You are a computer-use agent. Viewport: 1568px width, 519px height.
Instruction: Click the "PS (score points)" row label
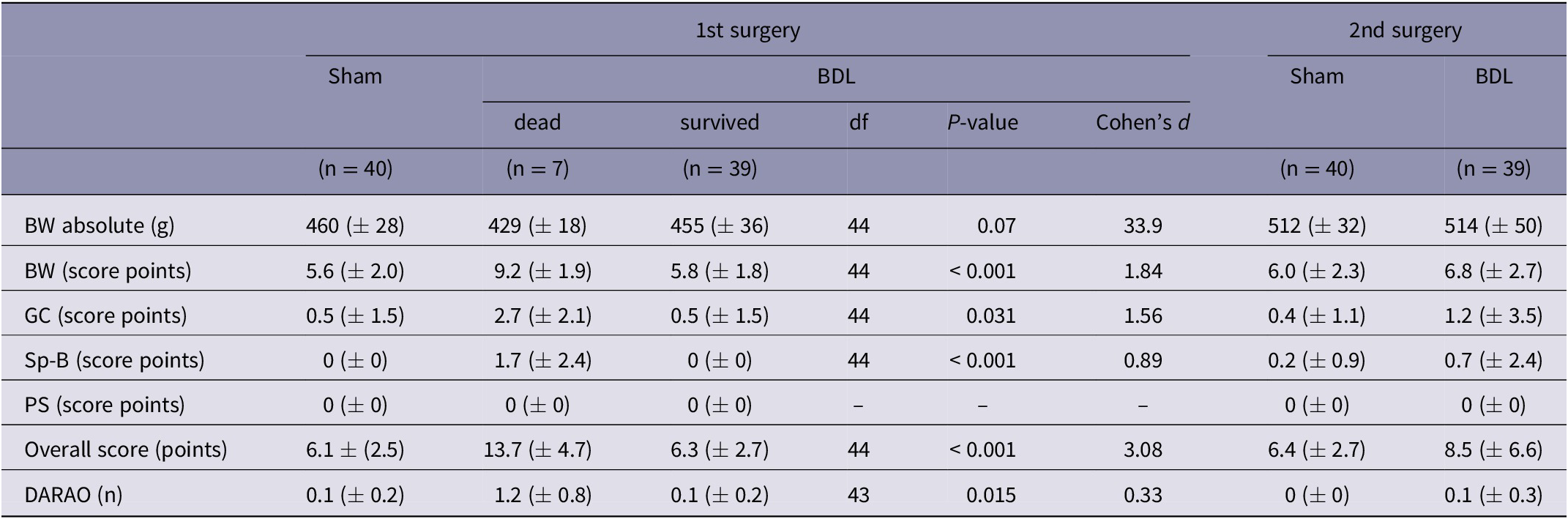click(x=105, y=405)
